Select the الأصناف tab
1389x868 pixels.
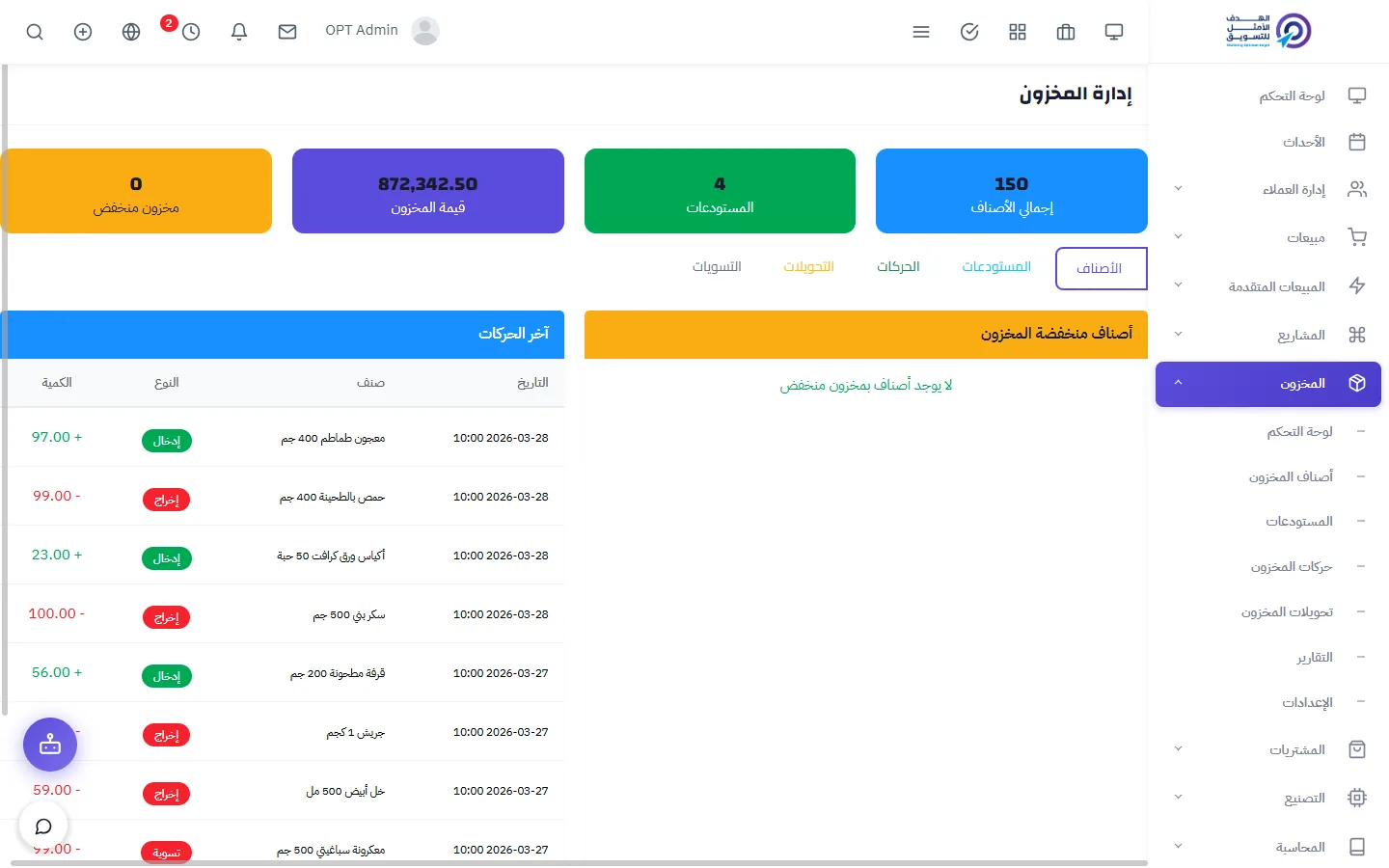pos(1101,268)
